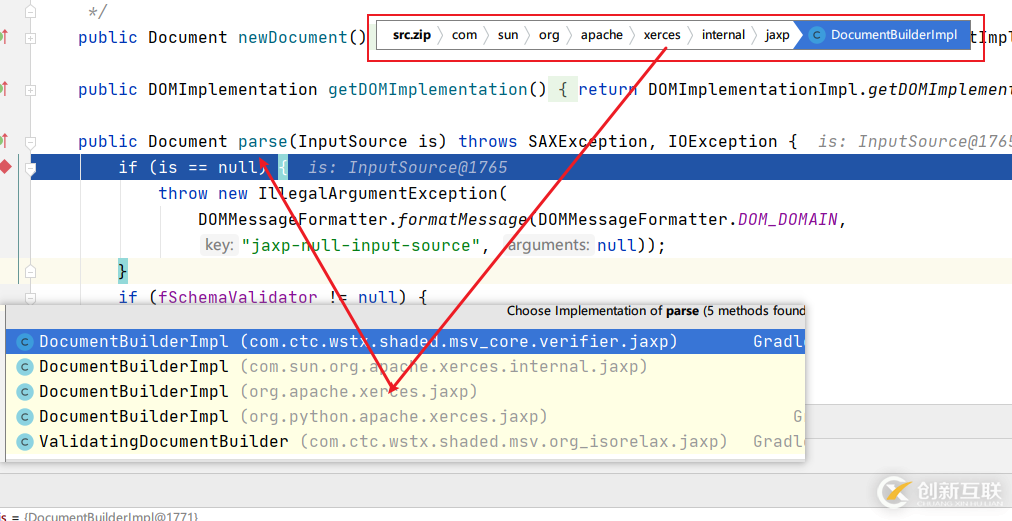Click class icon of the org.python.apache.xerces.jaxp entry
This screenshot has width=1012, height=521.
(25, 417)
